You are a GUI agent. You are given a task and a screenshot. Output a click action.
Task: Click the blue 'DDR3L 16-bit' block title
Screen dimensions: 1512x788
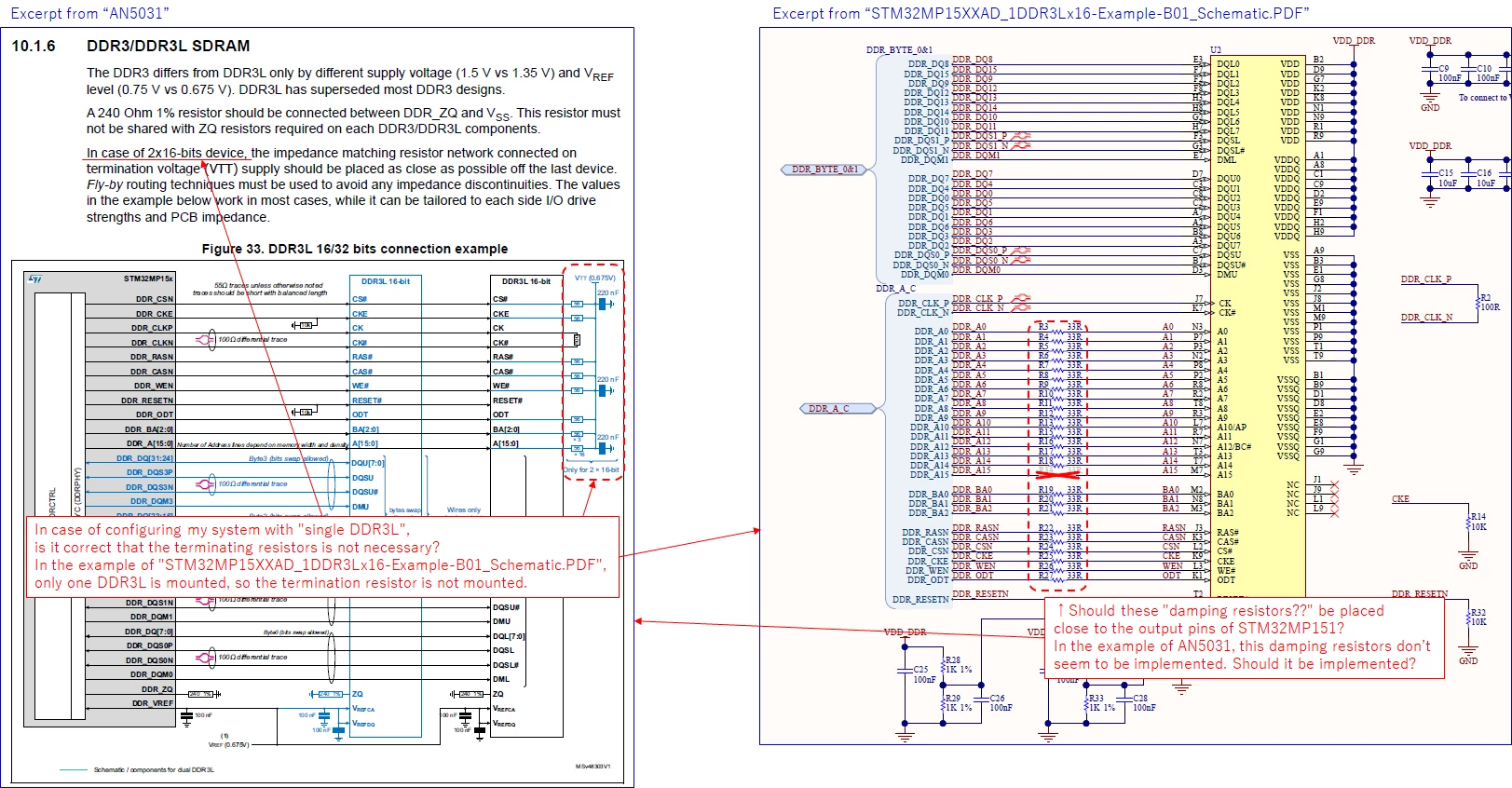click(x=385, y=281)
